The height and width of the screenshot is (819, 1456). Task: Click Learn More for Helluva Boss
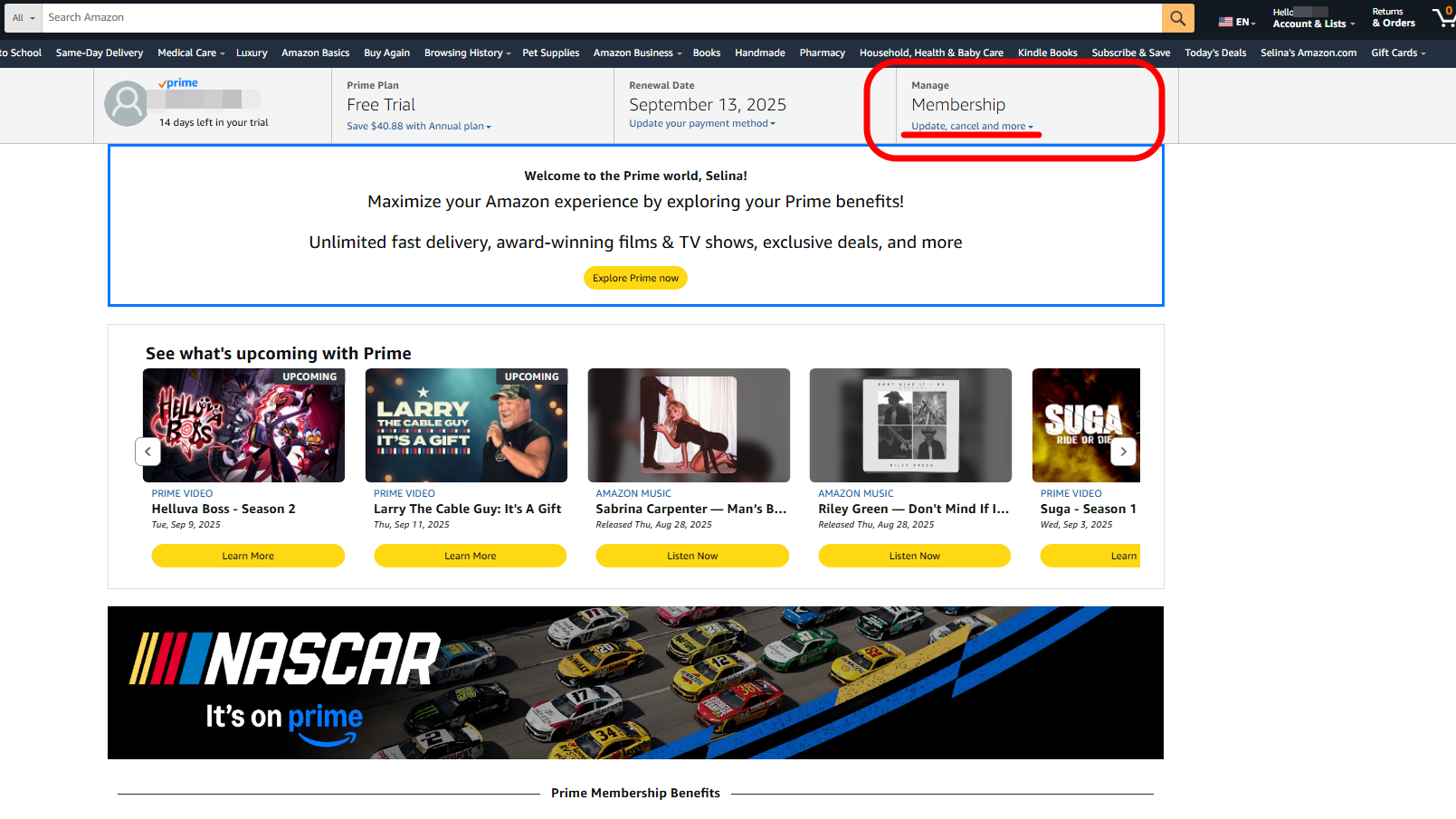(x=248, y=556)
